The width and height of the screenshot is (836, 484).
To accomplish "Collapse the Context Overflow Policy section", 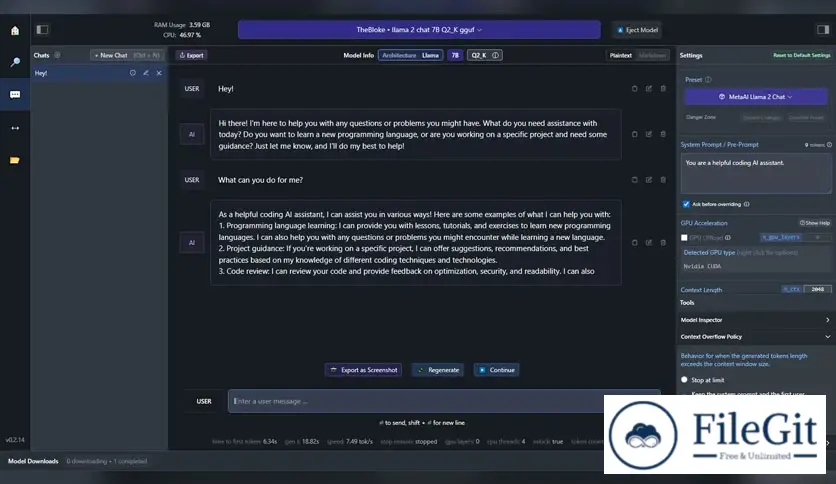I will click(755, 337).
